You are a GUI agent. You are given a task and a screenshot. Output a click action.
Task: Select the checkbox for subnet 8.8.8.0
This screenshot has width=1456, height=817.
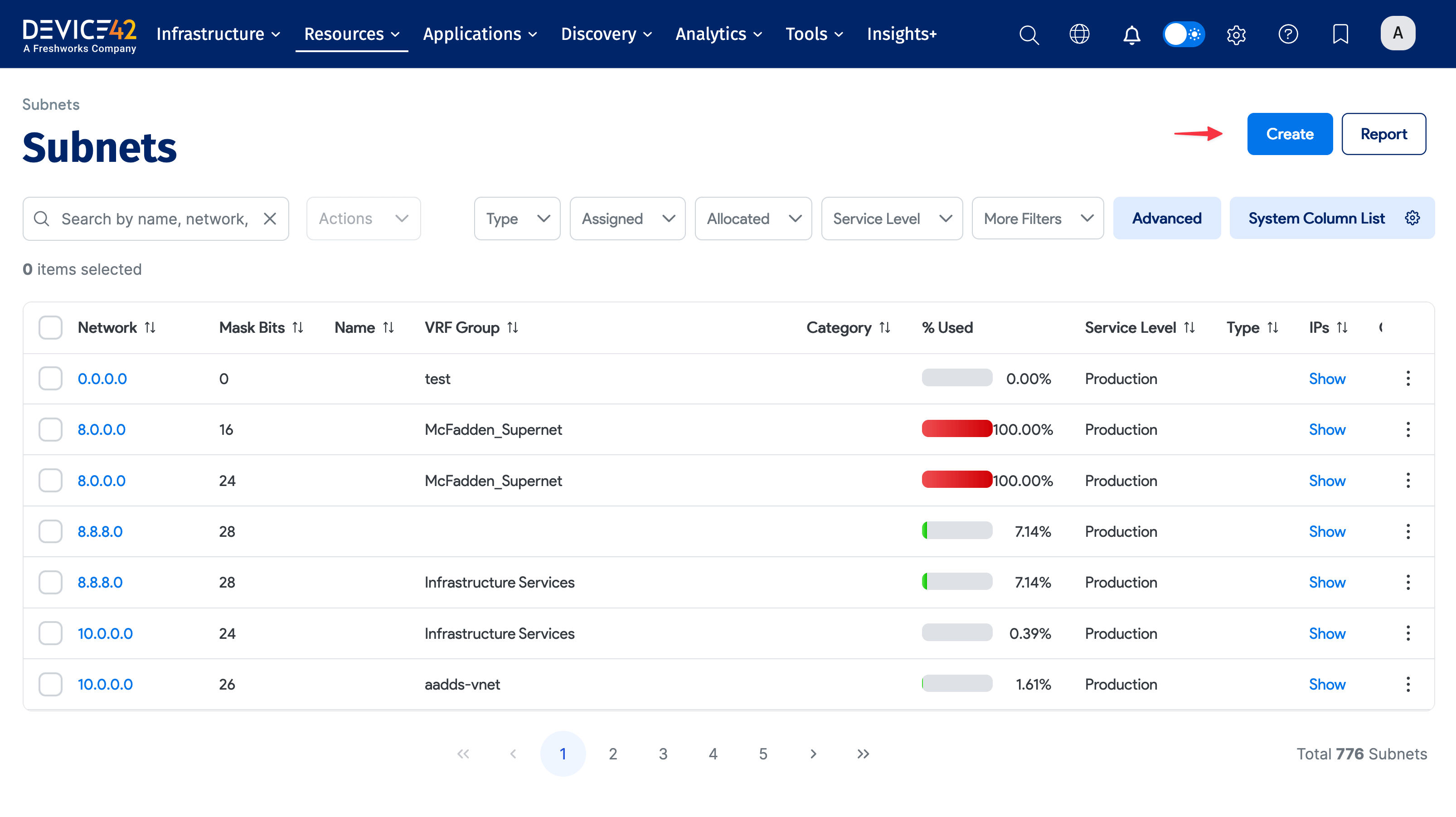[50, 531]
